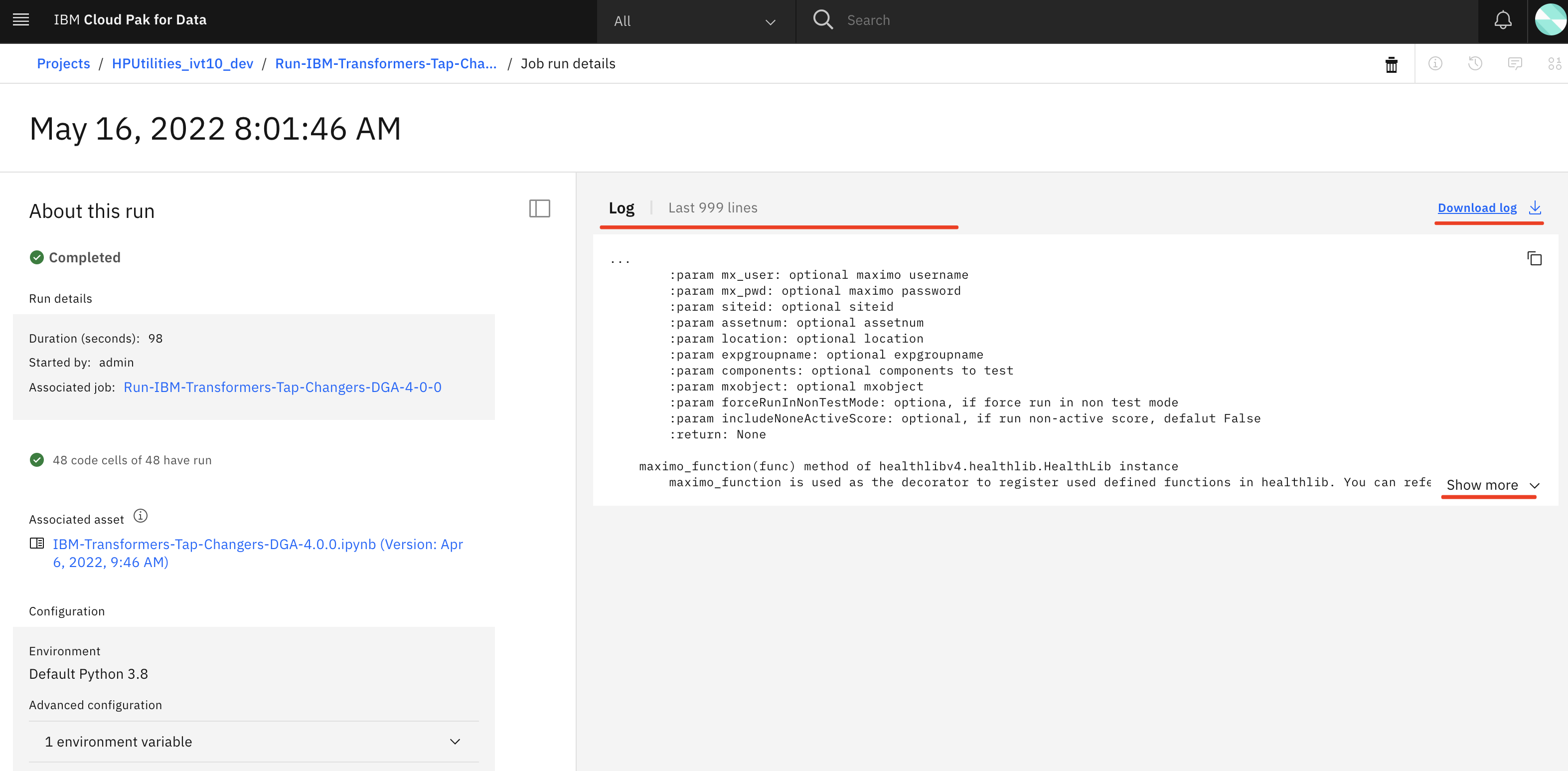Expand the 1 environment variable section
1568x771 pixels.
[x=254, y=742]
